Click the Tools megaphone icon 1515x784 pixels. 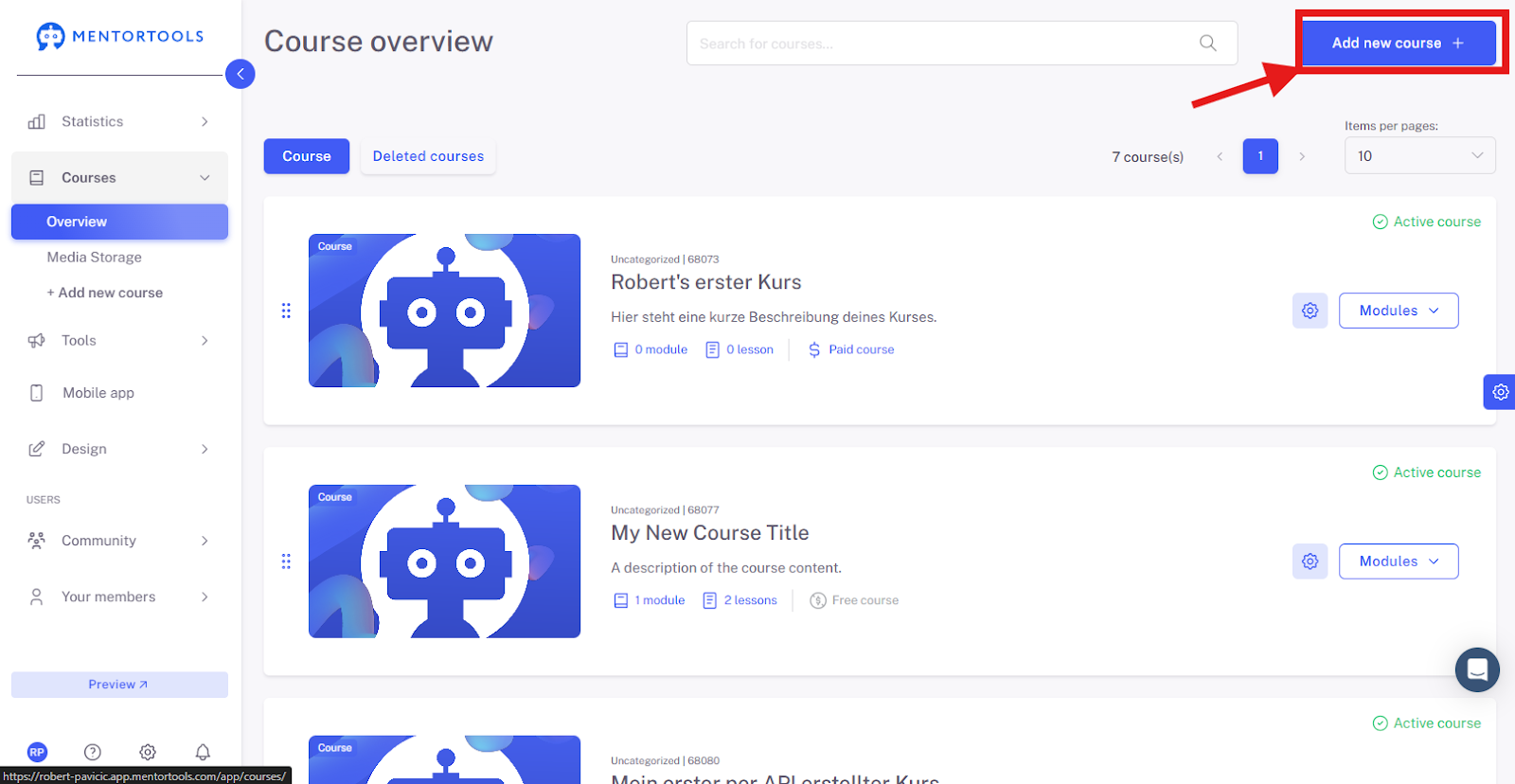37,341
